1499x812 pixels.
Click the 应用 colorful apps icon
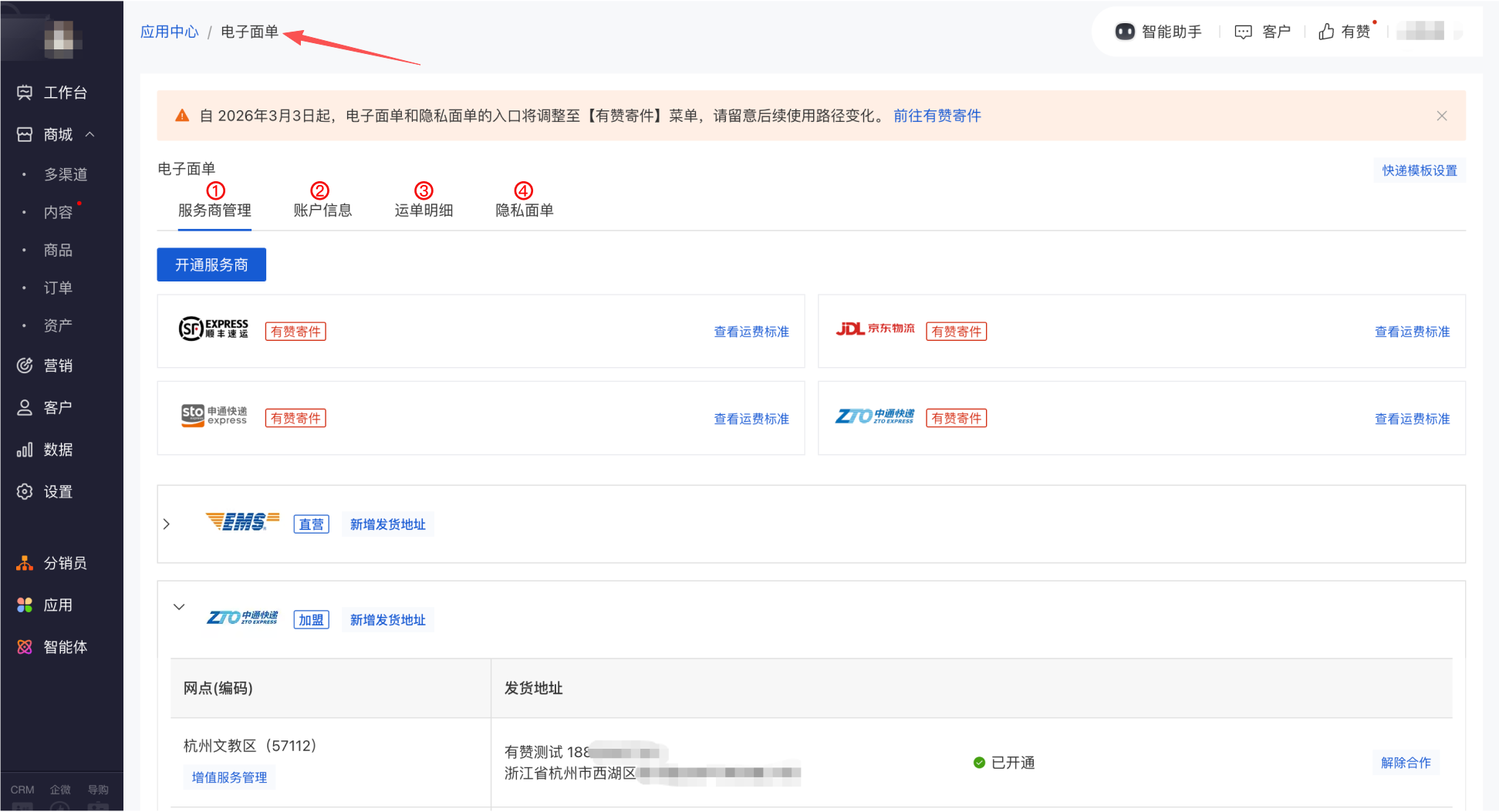pos(25,605)
